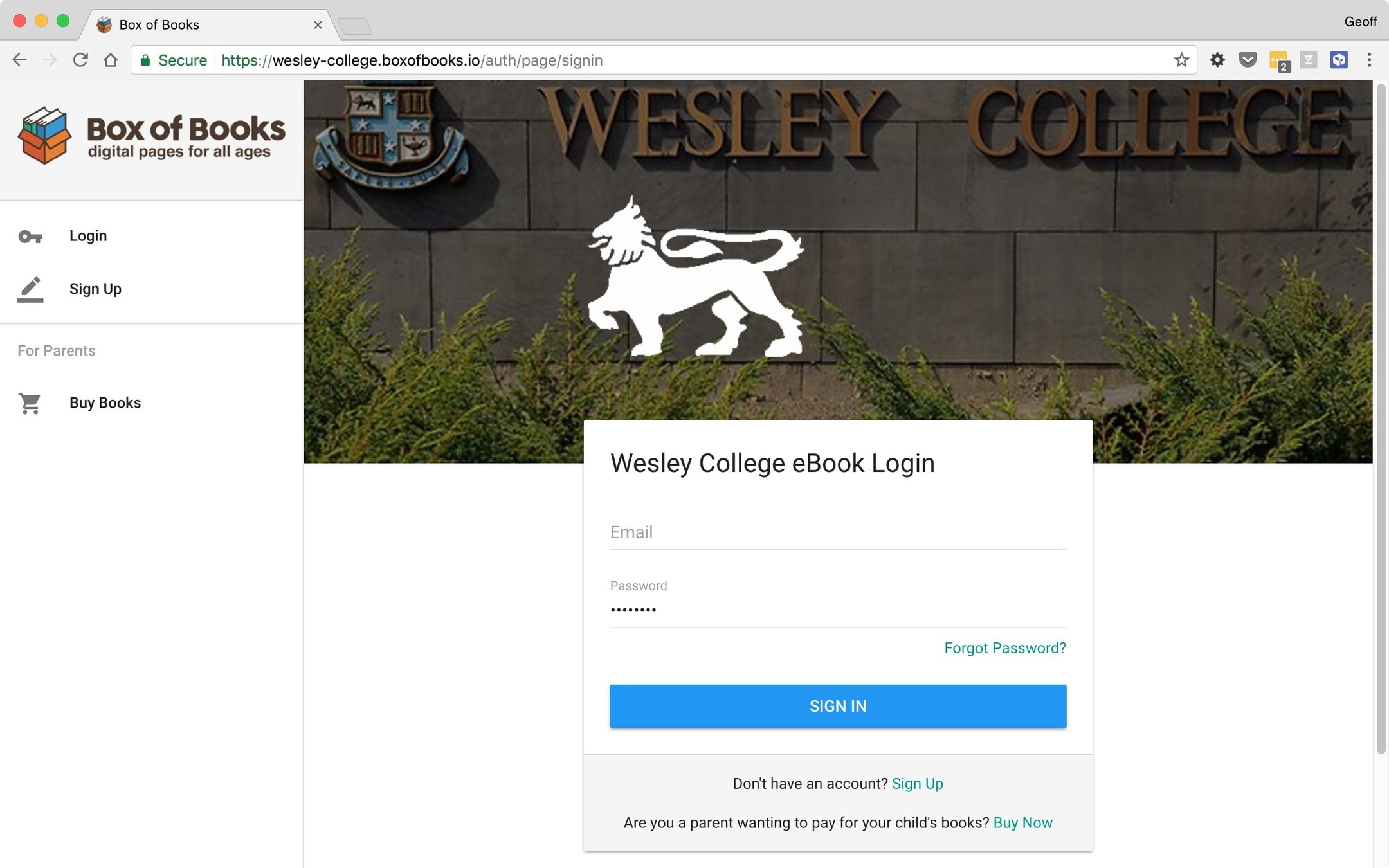Click the shopping cart icon for Buy Books
The width and height of the screenshot is (1389, 868).
tap(30, 403)
